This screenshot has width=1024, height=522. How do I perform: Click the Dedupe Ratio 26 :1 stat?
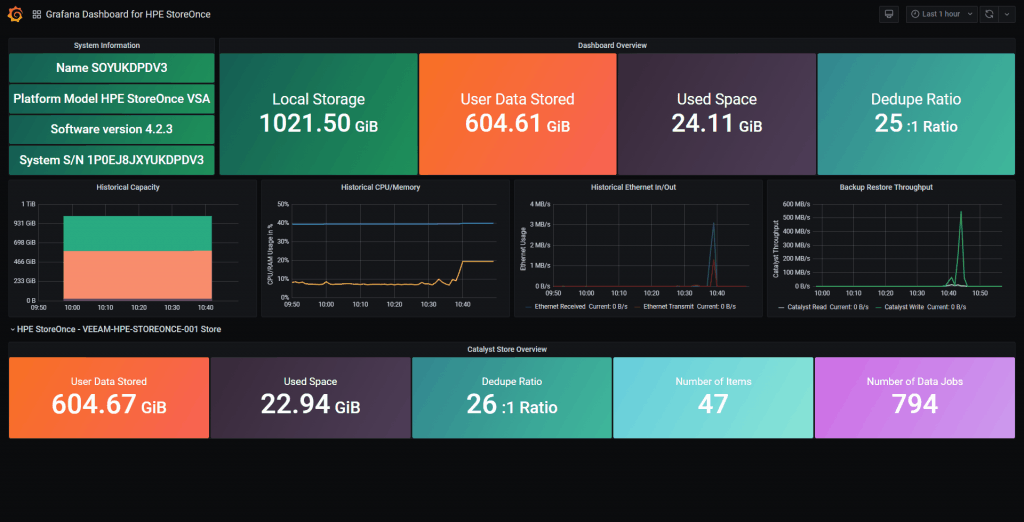512,398
